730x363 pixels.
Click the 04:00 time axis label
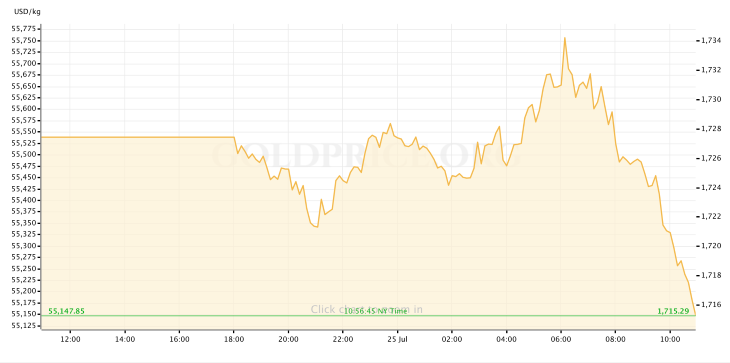506,339
